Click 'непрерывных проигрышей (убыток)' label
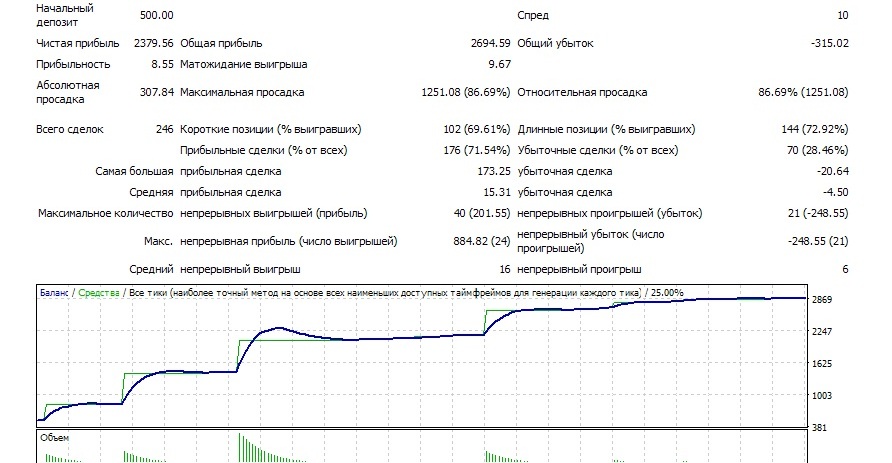Image resolution: width=892 pixels, height=463 pixels. click(609, 213)
